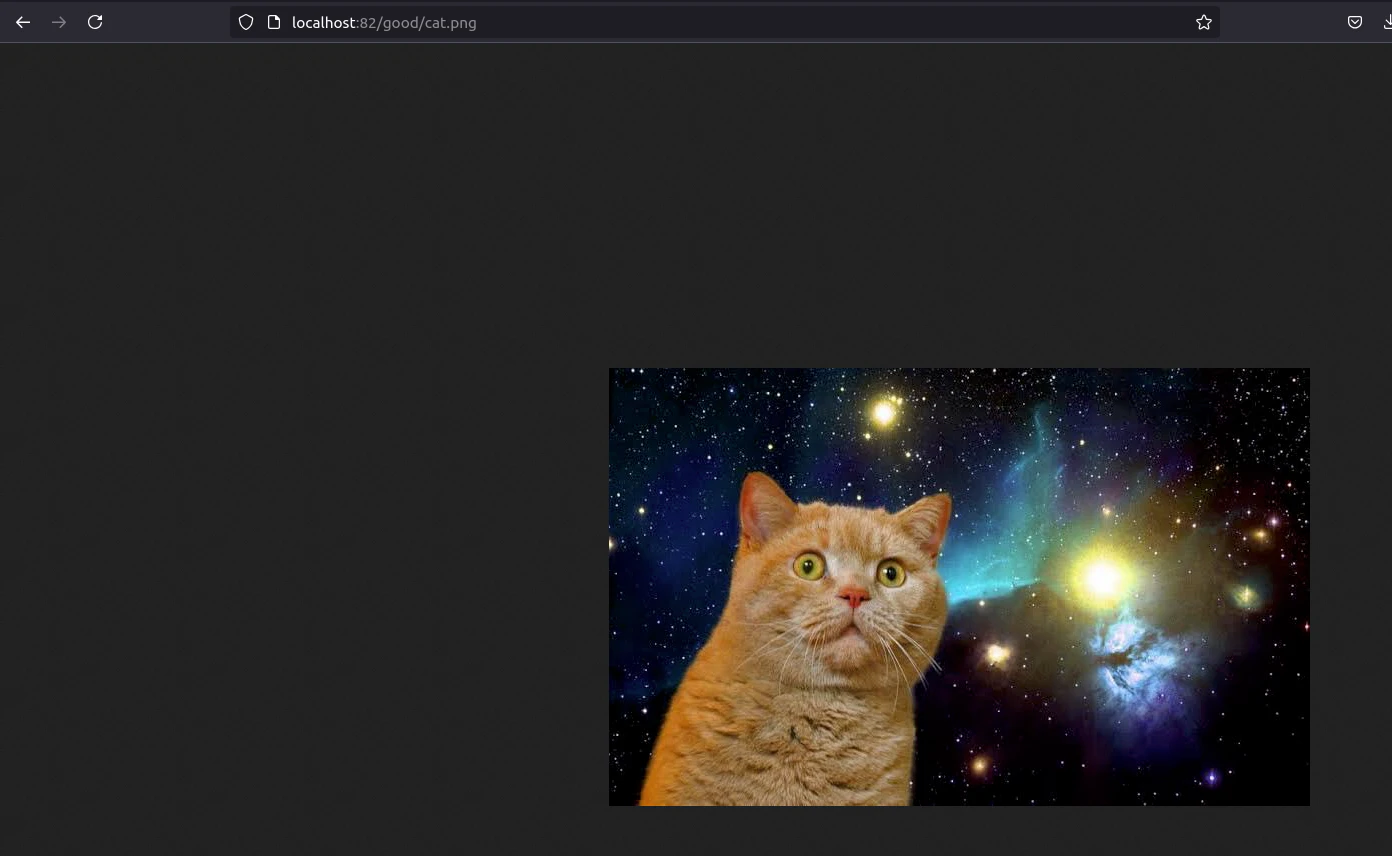Toggle tracking protection for localhost
Image resolution: width=1392 pixels, height=856 pixels.
click(246, 22)
